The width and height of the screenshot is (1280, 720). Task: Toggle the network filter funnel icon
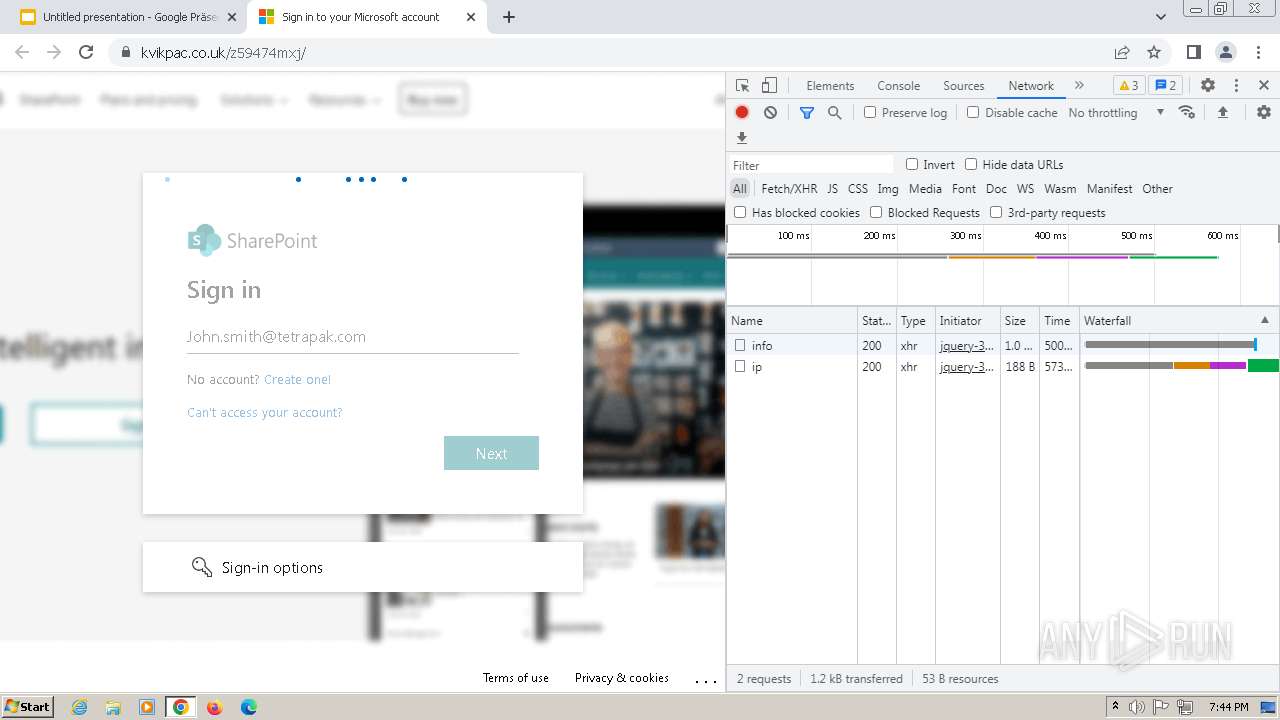[807, 113]
